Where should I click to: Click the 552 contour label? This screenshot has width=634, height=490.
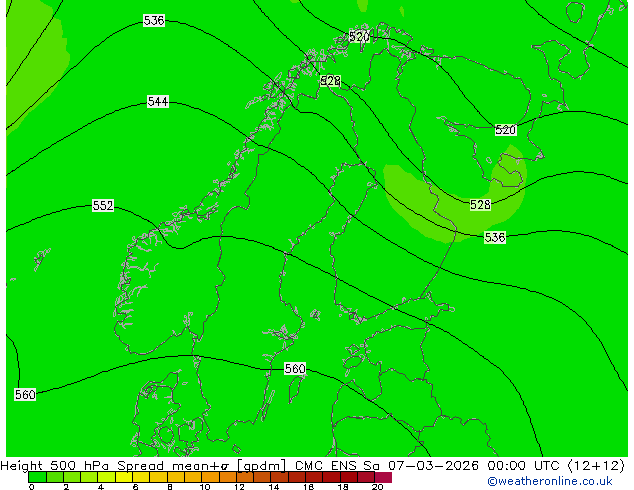[103, 205]
